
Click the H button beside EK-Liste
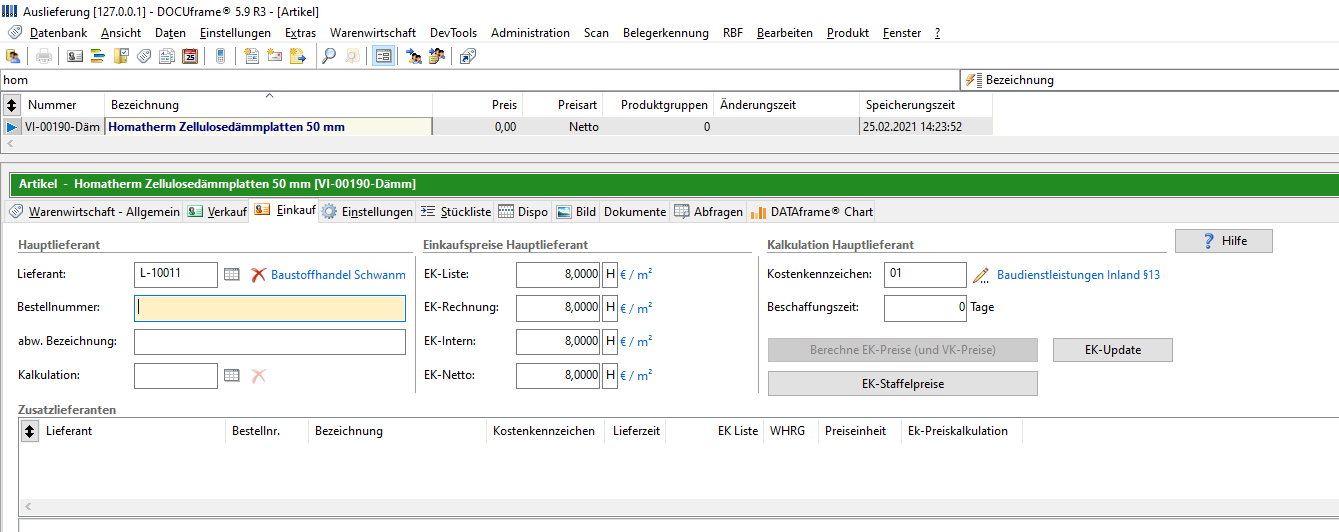point(610,274)
